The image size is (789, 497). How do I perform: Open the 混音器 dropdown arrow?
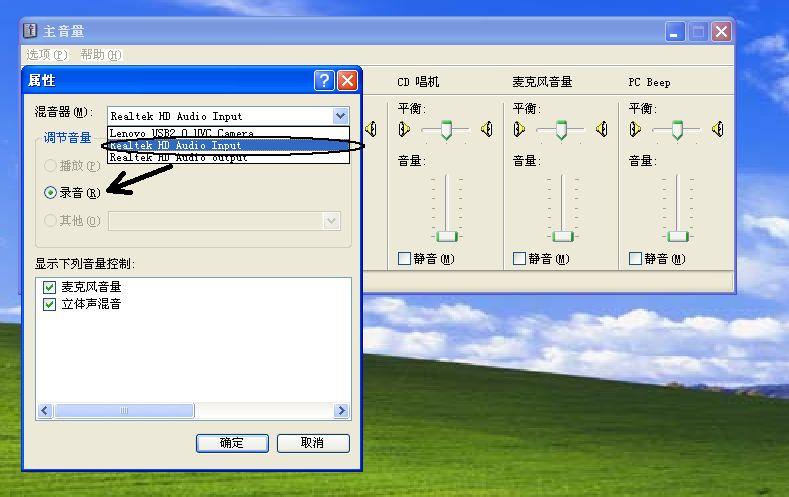pyautogui.click(x=341, y=116)
